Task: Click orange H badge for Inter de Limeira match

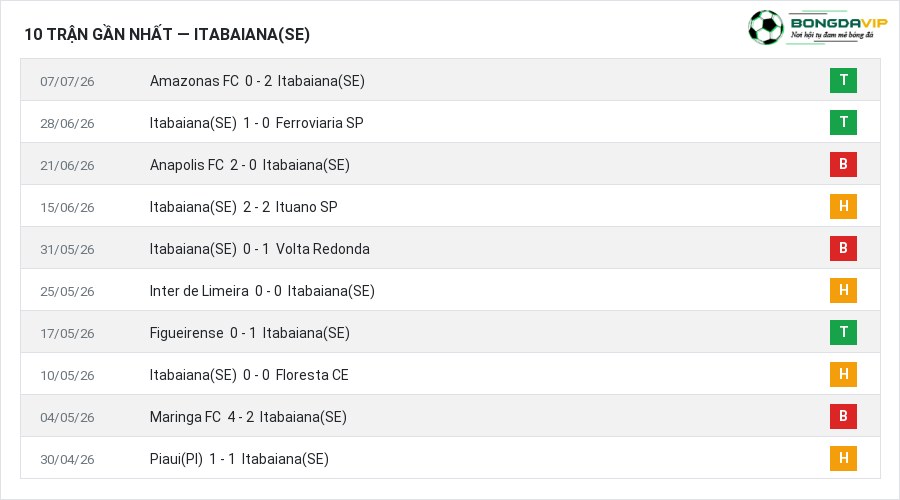Action: [843, 290]
